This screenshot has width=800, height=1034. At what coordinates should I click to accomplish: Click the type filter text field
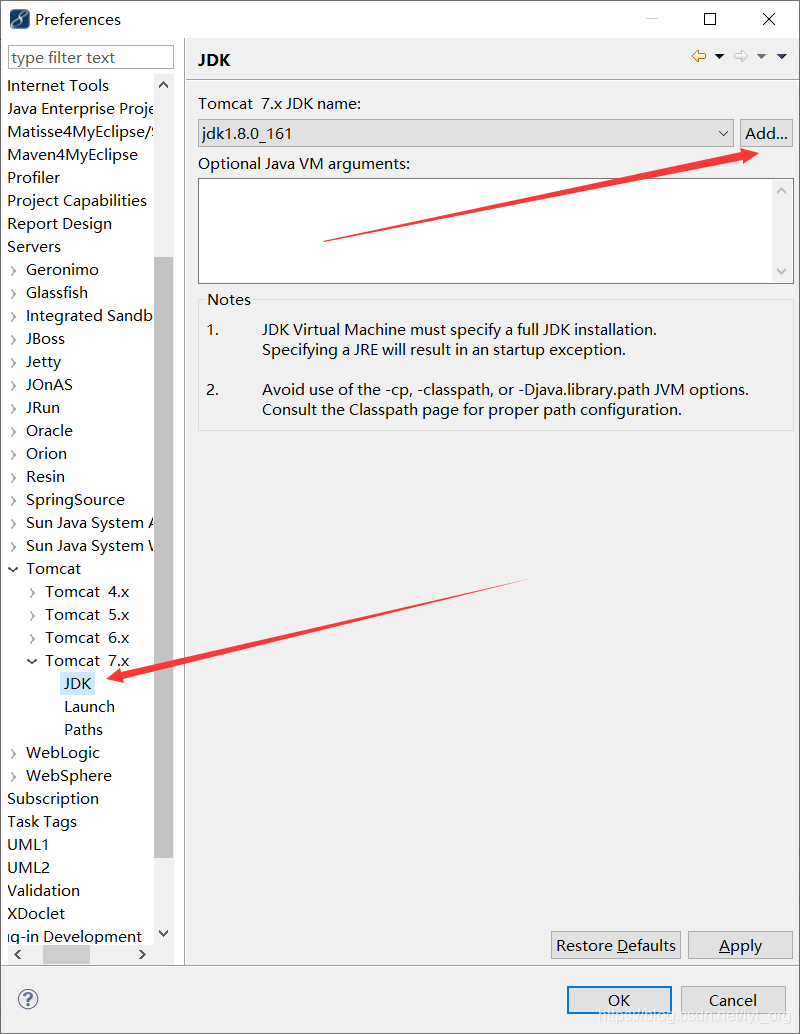(90, 57)
